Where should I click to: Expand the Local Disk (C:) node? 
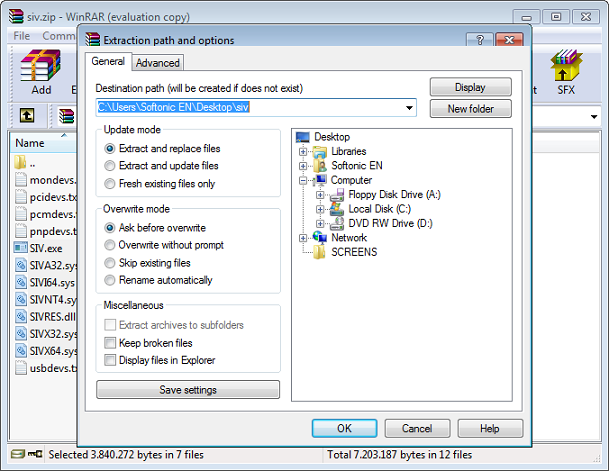320,209
